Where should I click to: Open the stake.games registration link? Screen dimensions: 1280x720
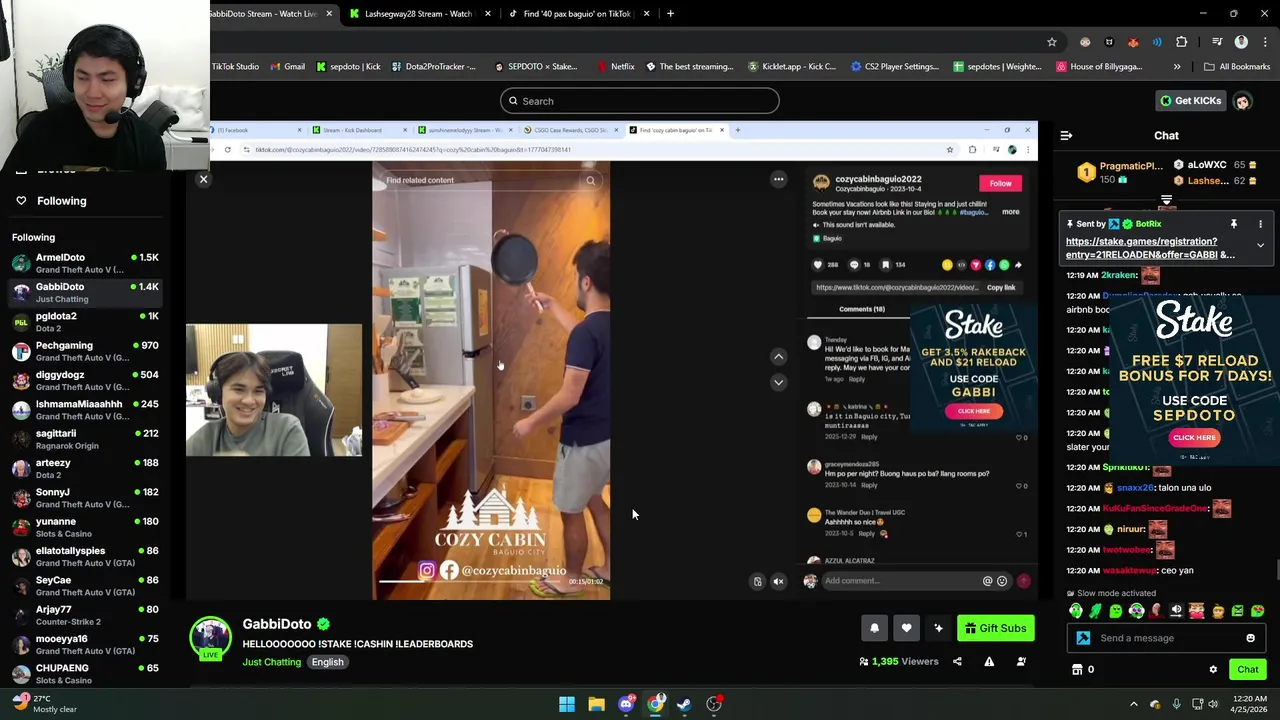click(x=1150, y=248)
